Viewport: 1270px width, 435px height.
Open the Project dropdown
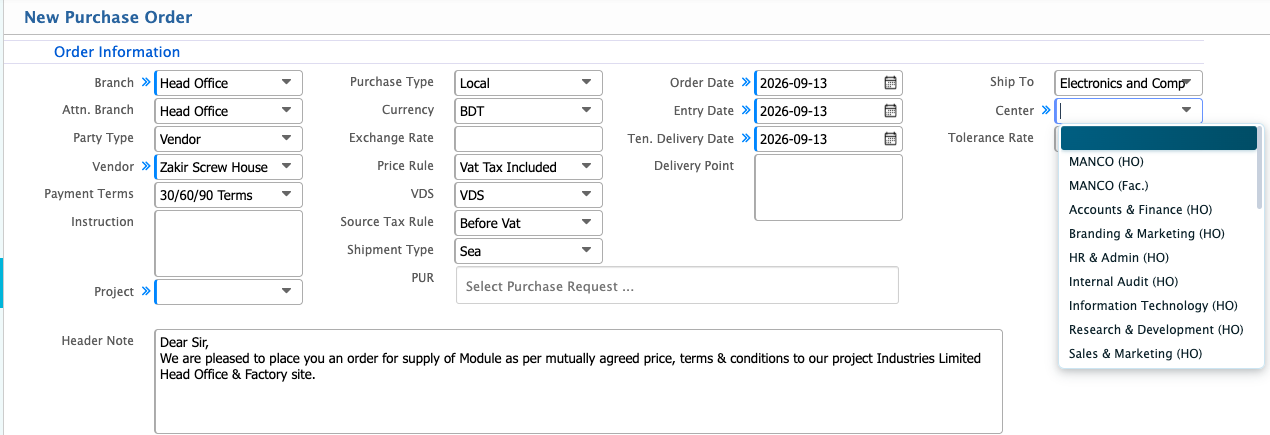229,292
